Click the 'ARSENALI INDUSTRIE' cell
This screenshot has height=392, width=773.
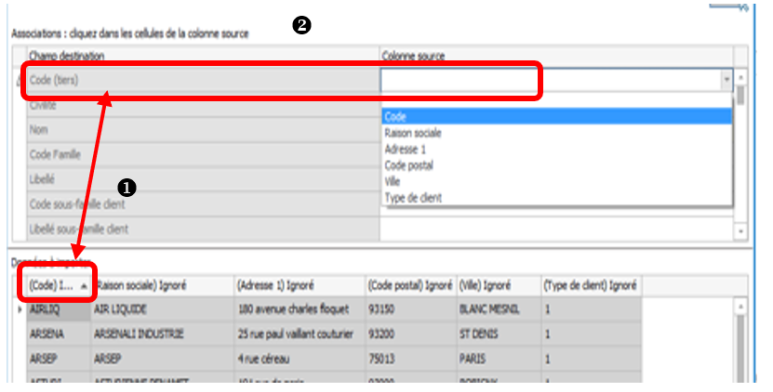[163, 334]
